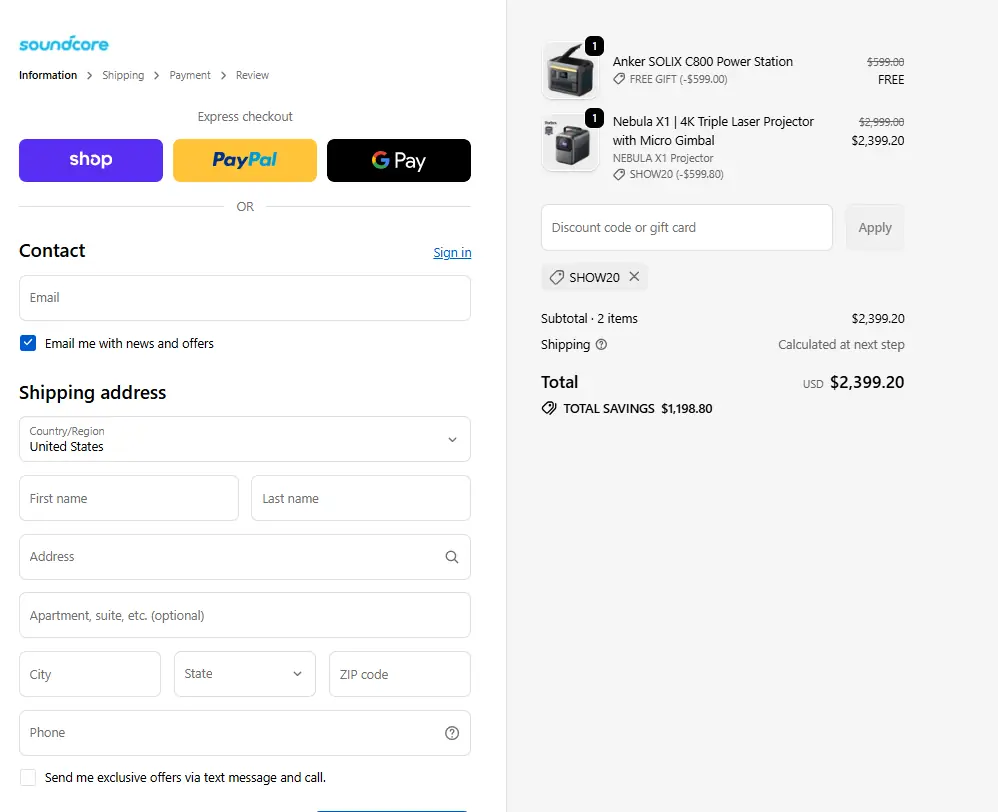Remove the SHOW20 discount code

point(634,277)
